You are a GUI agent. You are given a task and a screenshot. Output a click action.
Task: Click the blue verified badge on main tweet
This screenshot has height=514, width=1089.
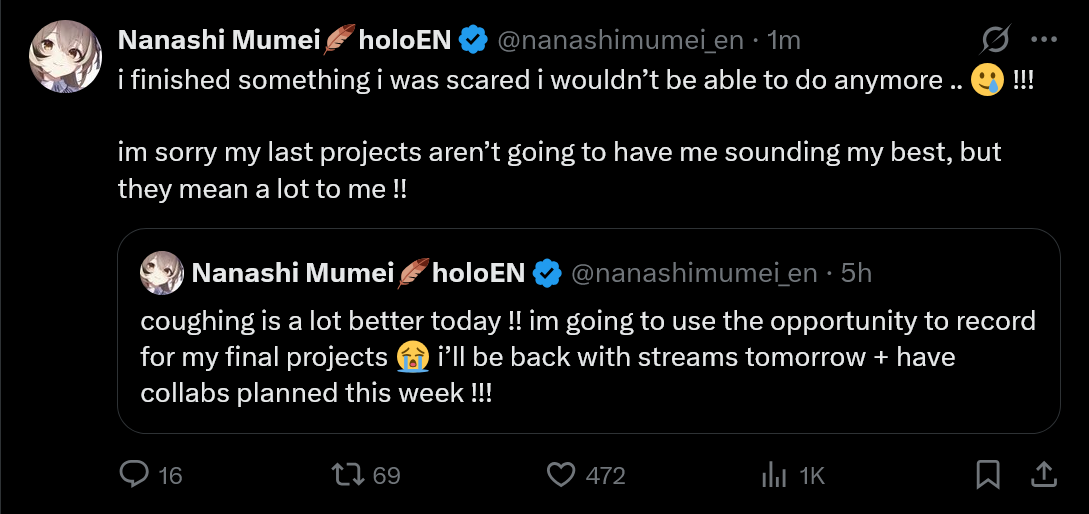click(473, 40)
